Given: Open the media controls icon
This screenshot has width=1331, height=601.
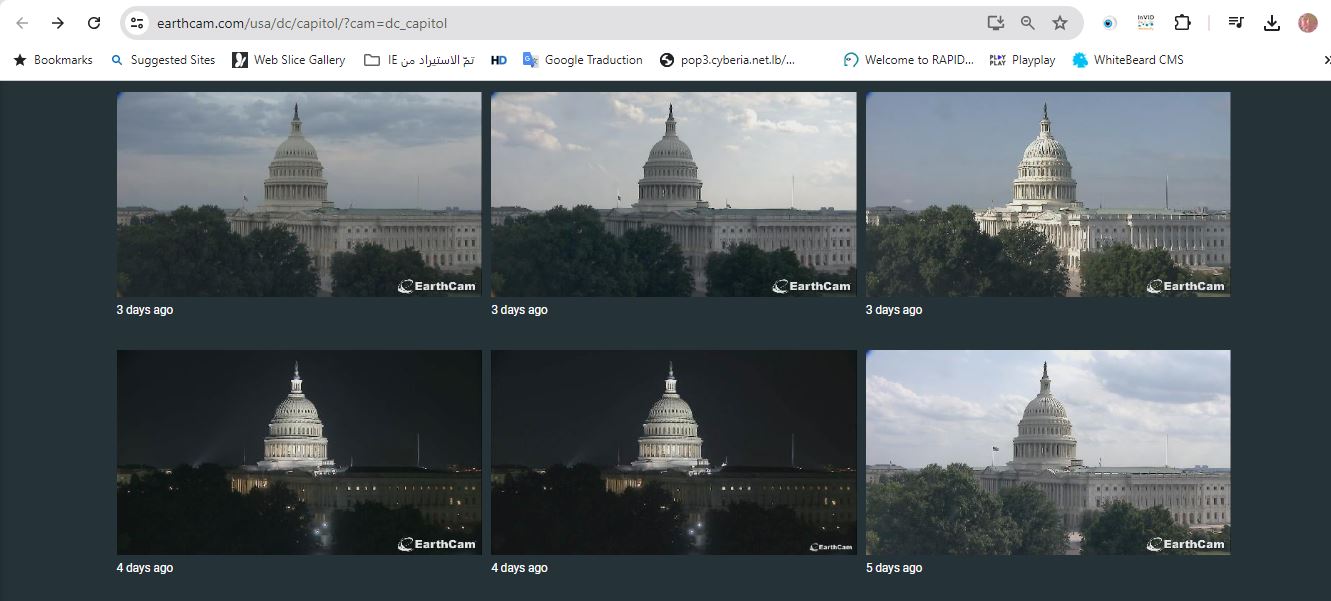Looking at the screenshot, I should pyautogui.click(x=1236, y=23).
